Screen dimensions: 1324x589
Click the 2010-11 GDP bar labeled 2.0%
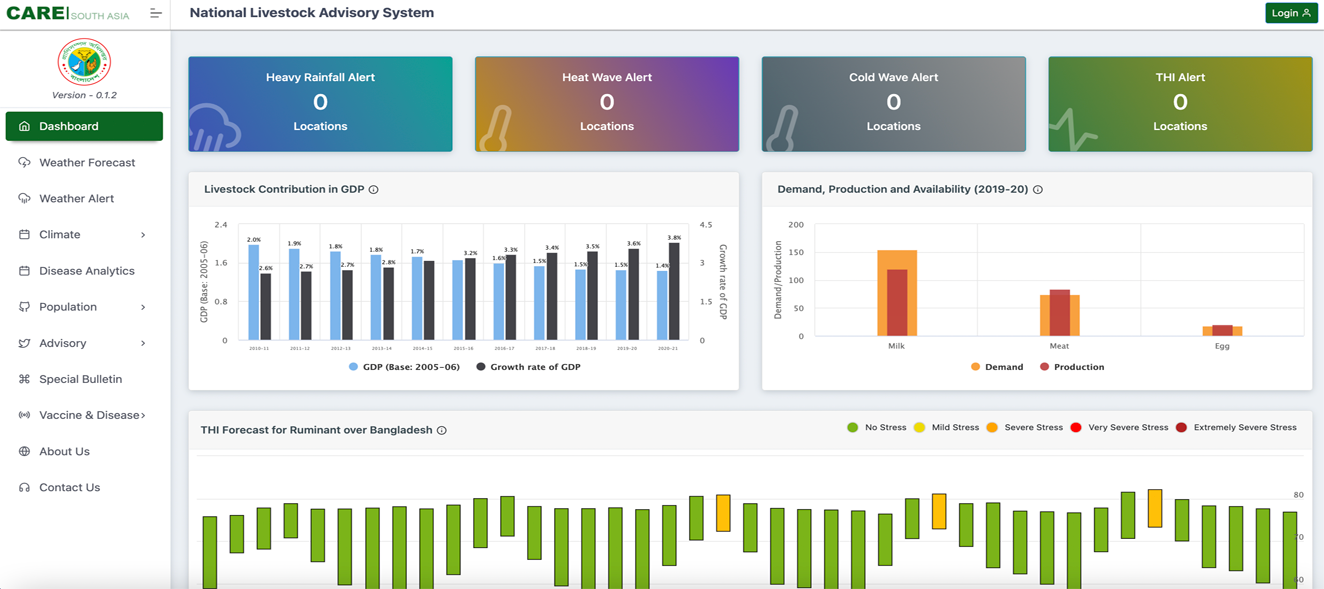(254, 293)
